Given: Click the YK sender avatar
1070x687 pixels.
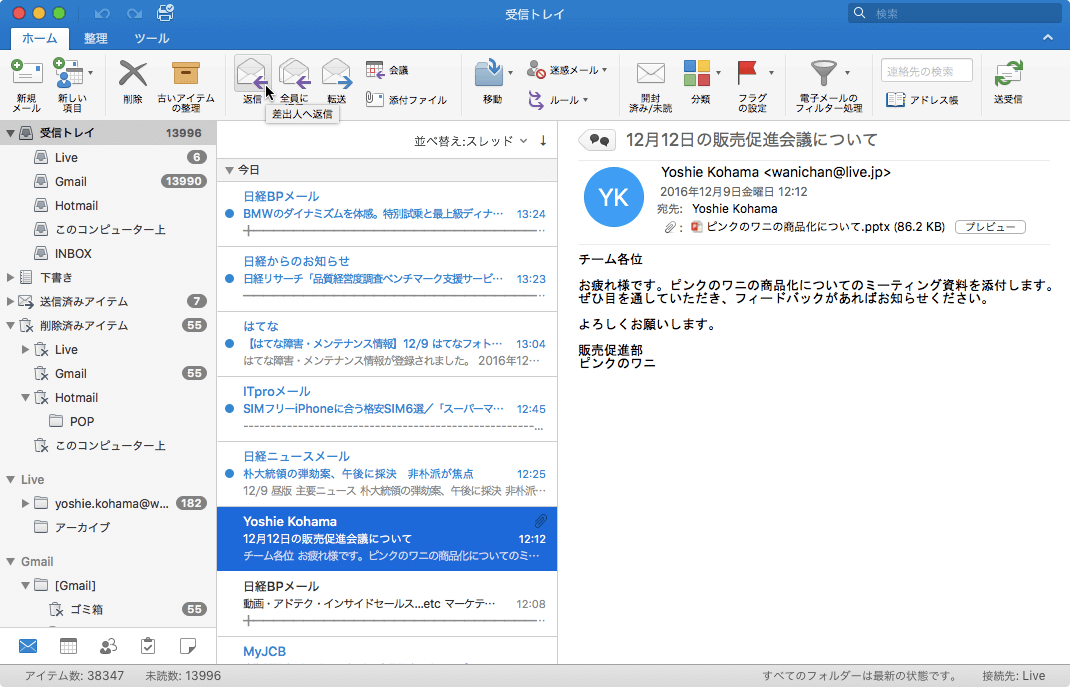Looking at the screenshot, I should point(613,197).
